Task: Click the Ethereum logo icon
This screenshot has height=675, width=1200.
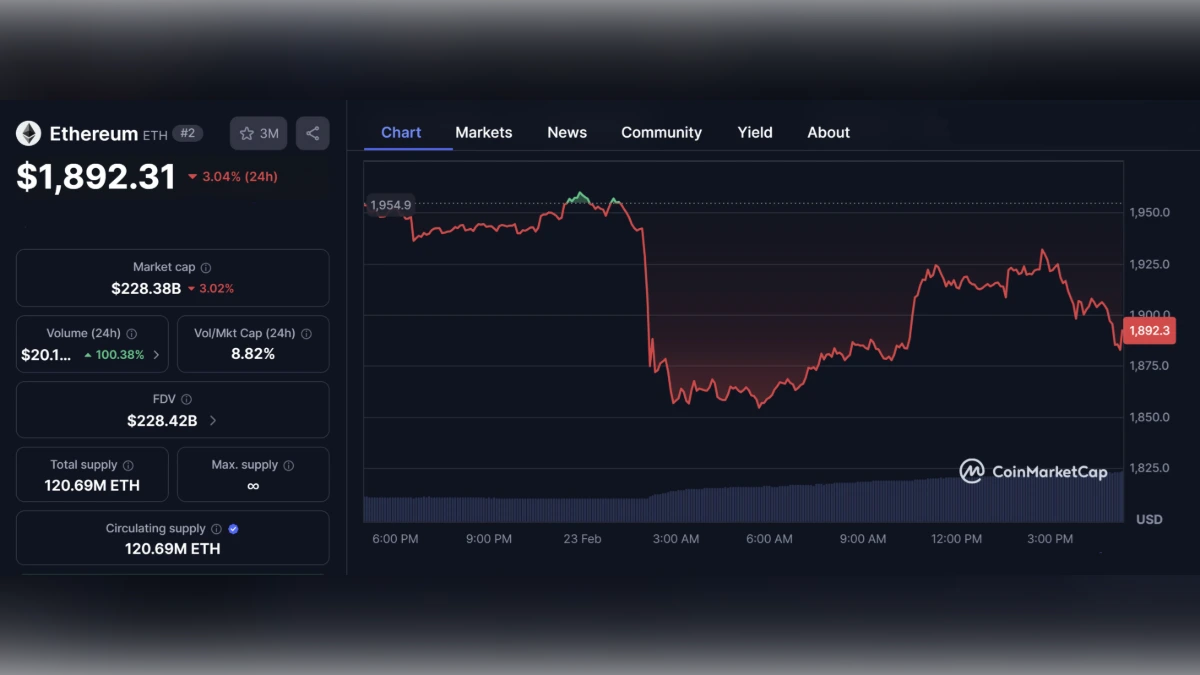Action: [28, 133]
